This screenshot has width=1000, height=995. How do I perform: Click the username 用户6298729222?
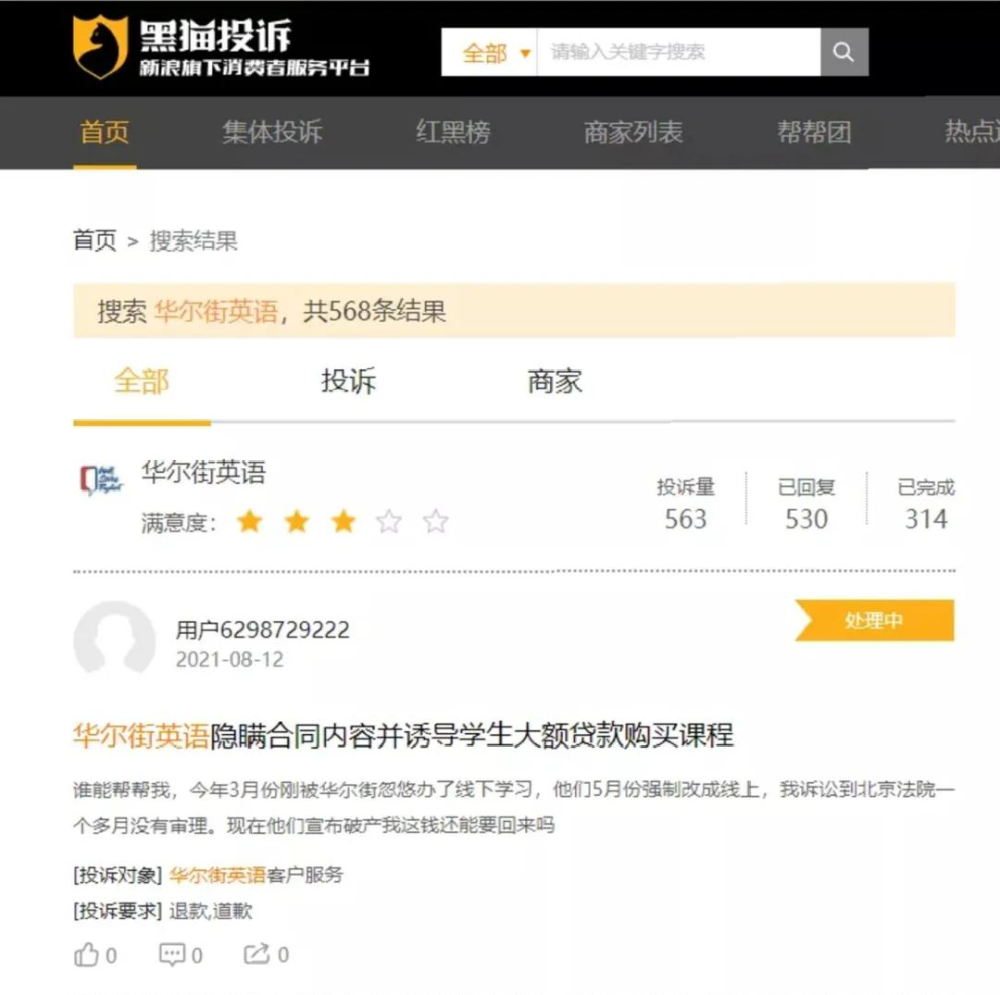(263, 630)
